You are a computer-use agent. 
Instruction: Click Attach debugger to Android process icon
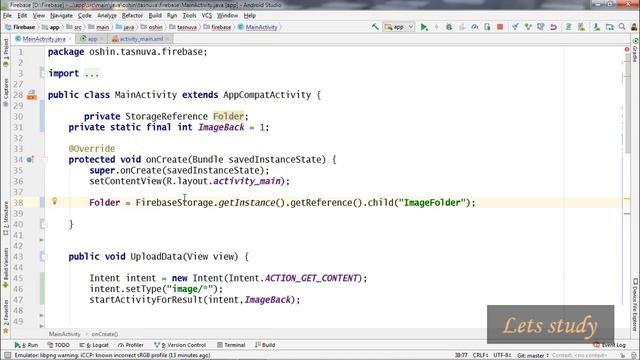coord(487,27)
